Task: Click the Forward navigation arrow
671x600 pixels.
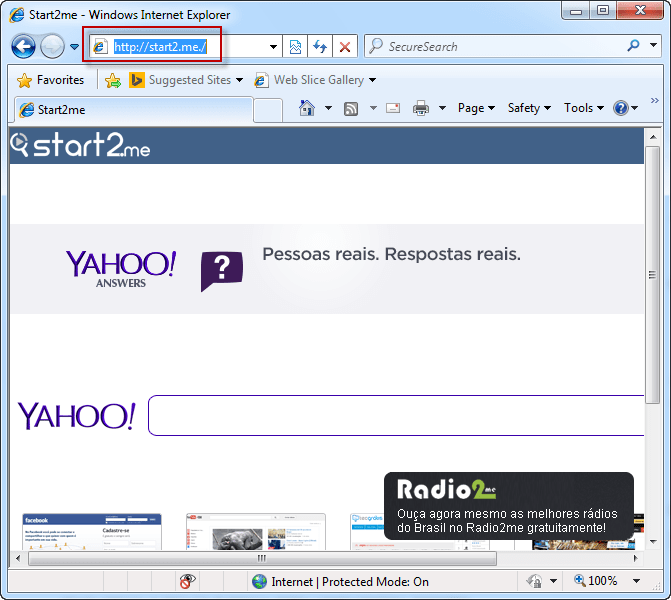Action: 52,46
